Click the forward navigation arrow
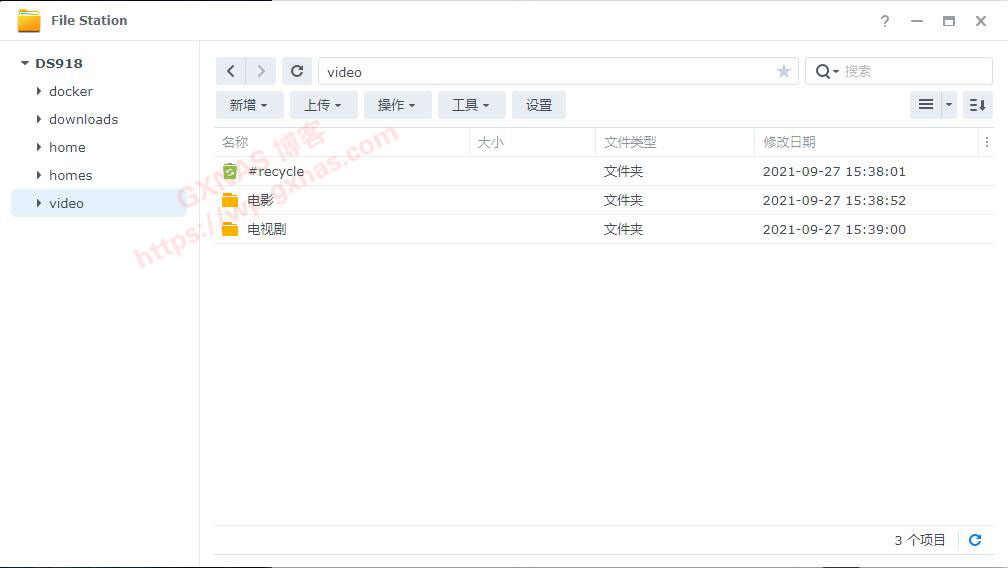Screen dimensions: 1008x568 (x=261, y=71)
